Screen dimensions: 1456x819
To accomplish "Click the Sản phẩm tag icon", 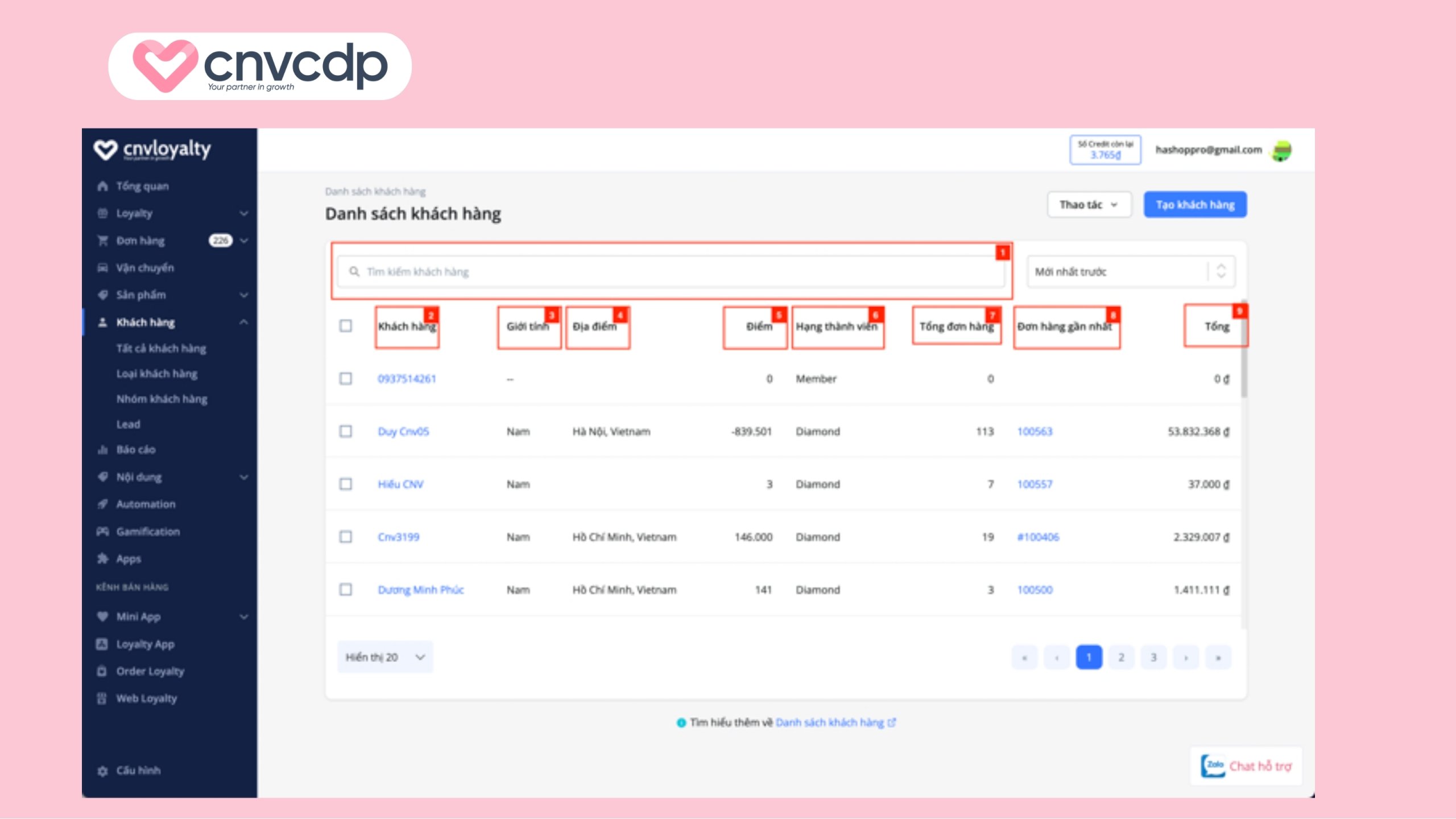I will point(103,295).
